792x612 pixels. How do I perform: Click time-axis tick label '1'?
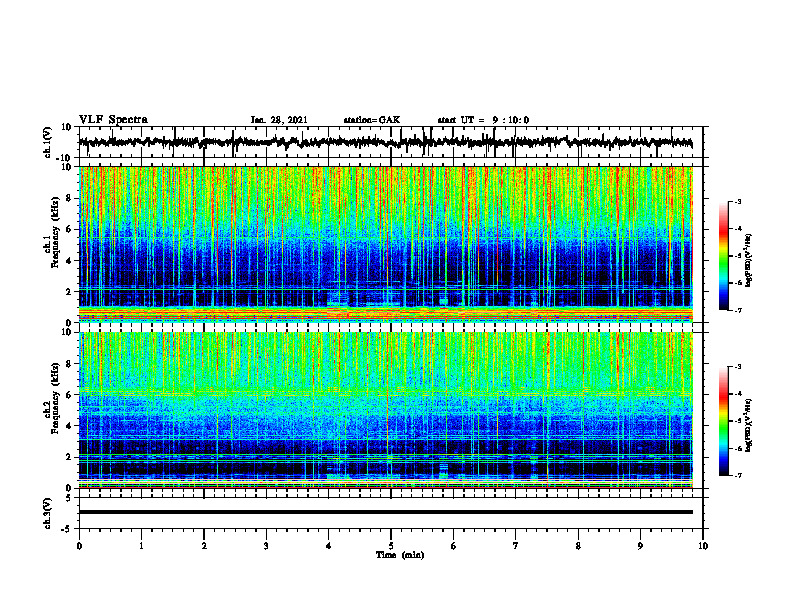141,546
